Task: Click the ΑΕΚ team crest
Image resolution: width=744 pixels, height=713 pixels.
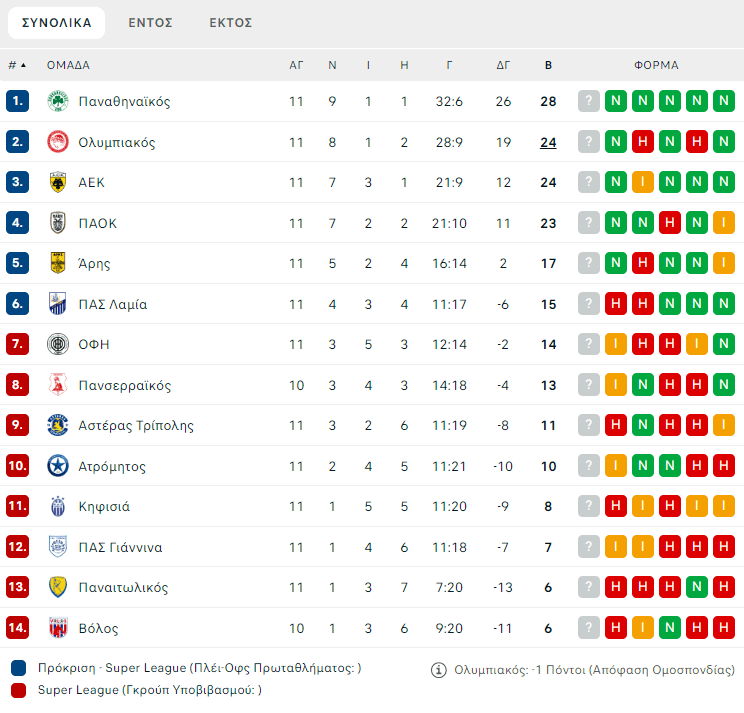Action: [58, 182]
